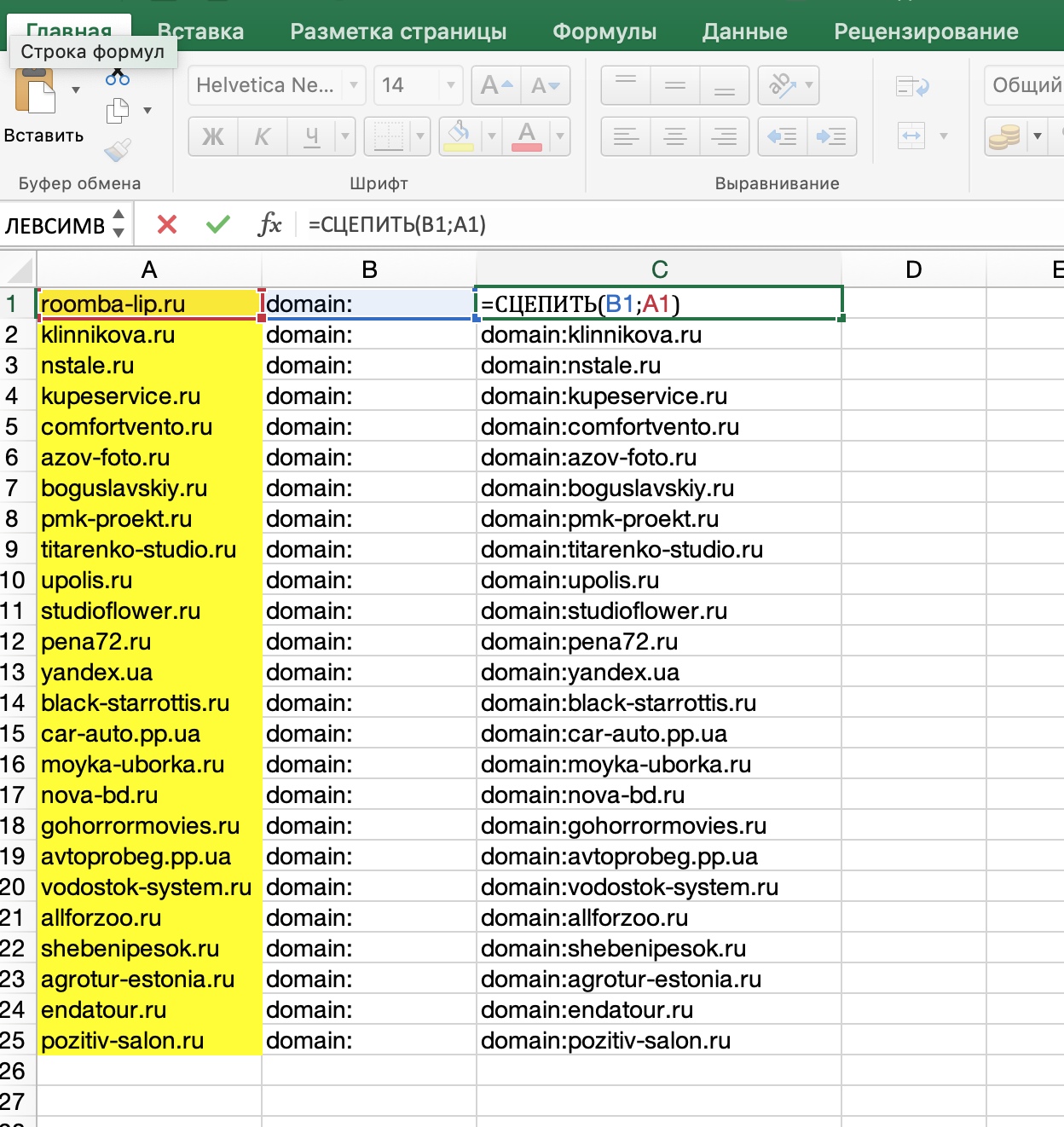The height and width of the screenshot is (1127, 1064).
Task: Click the merge cells icon
Action: click(x=911, y=136)
